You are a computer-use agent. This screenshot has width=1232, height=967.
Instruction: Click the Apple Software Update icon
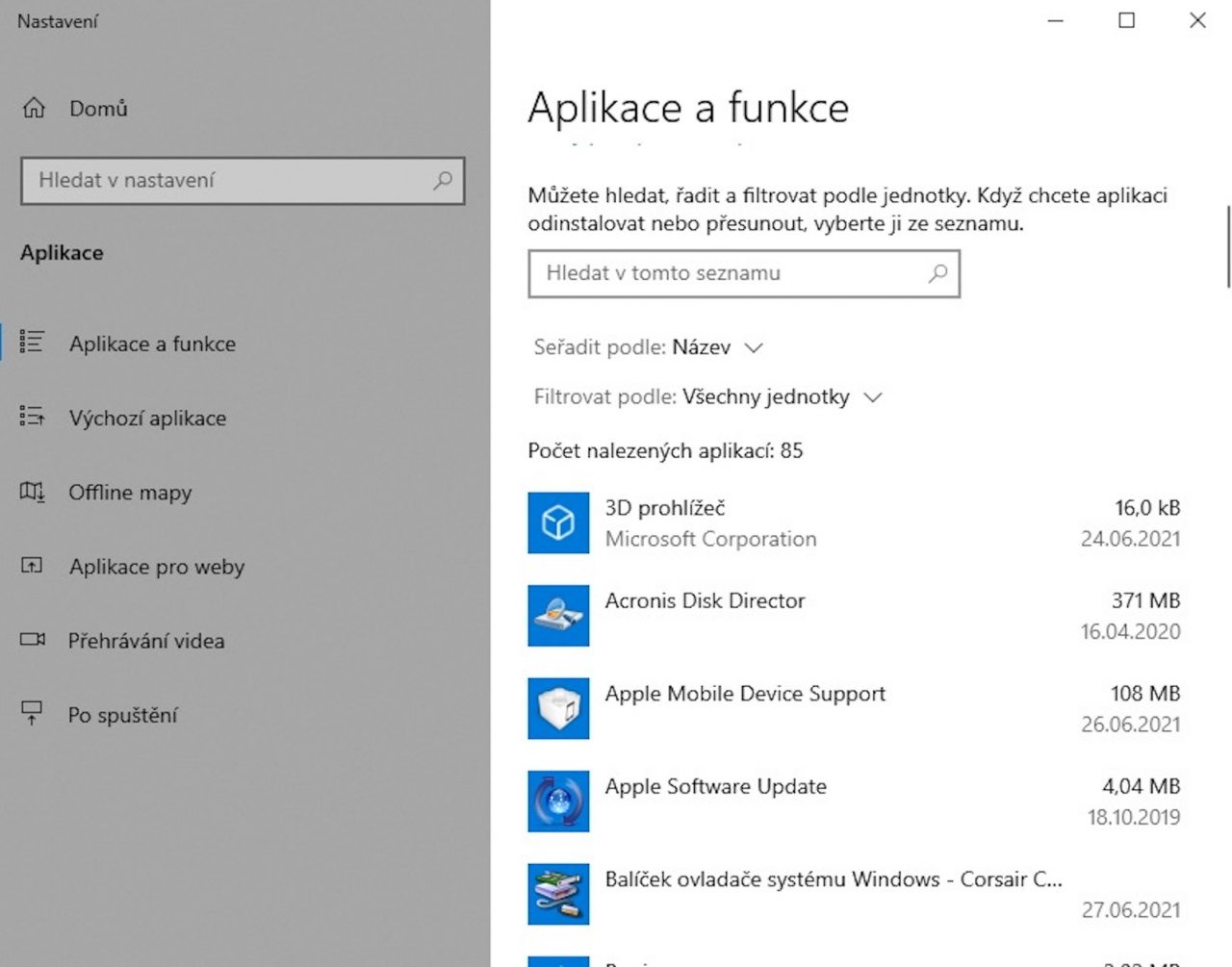558,801
